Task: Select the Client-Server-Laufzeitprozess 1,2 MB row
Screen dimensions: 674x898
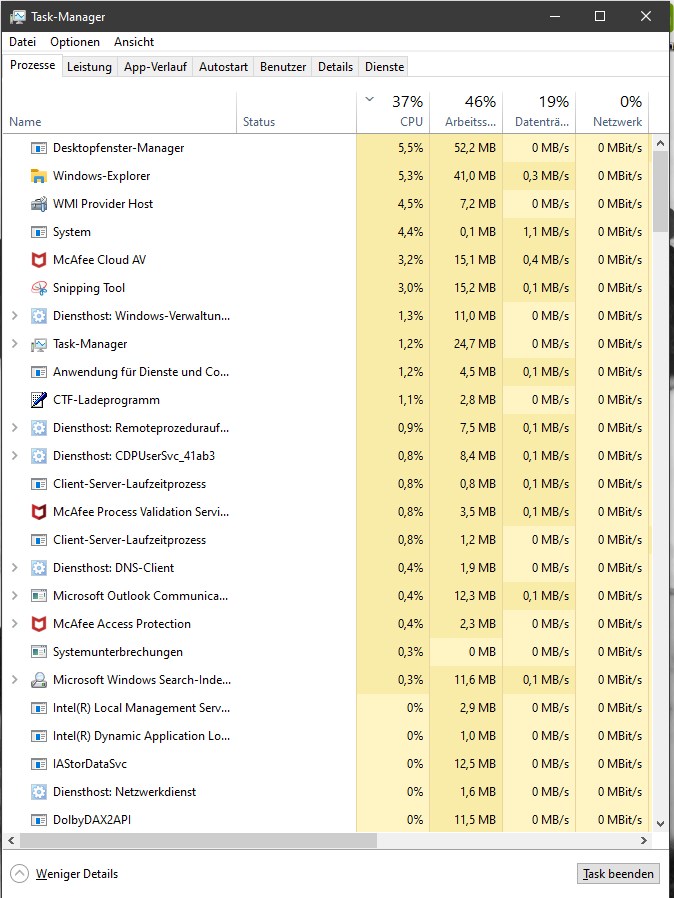Action: pyautogui.click(x=326, y=540)
